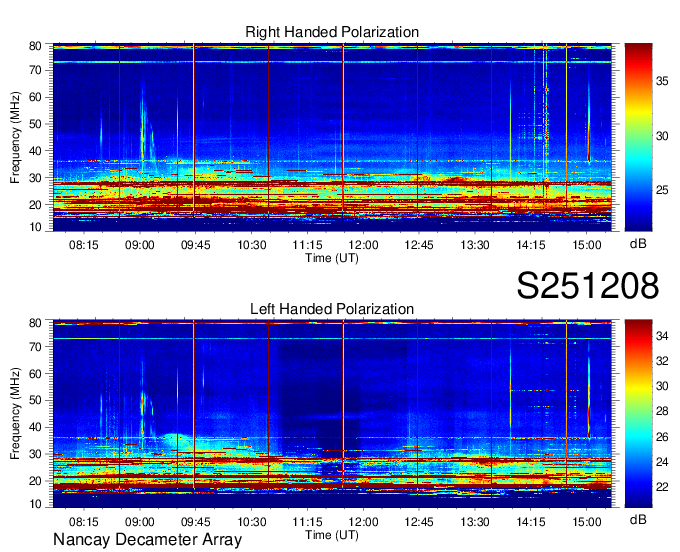Click the lower plot's Time (UT) axis label
This screenshot has width=680, height=552.
click(x=331, y=534)
